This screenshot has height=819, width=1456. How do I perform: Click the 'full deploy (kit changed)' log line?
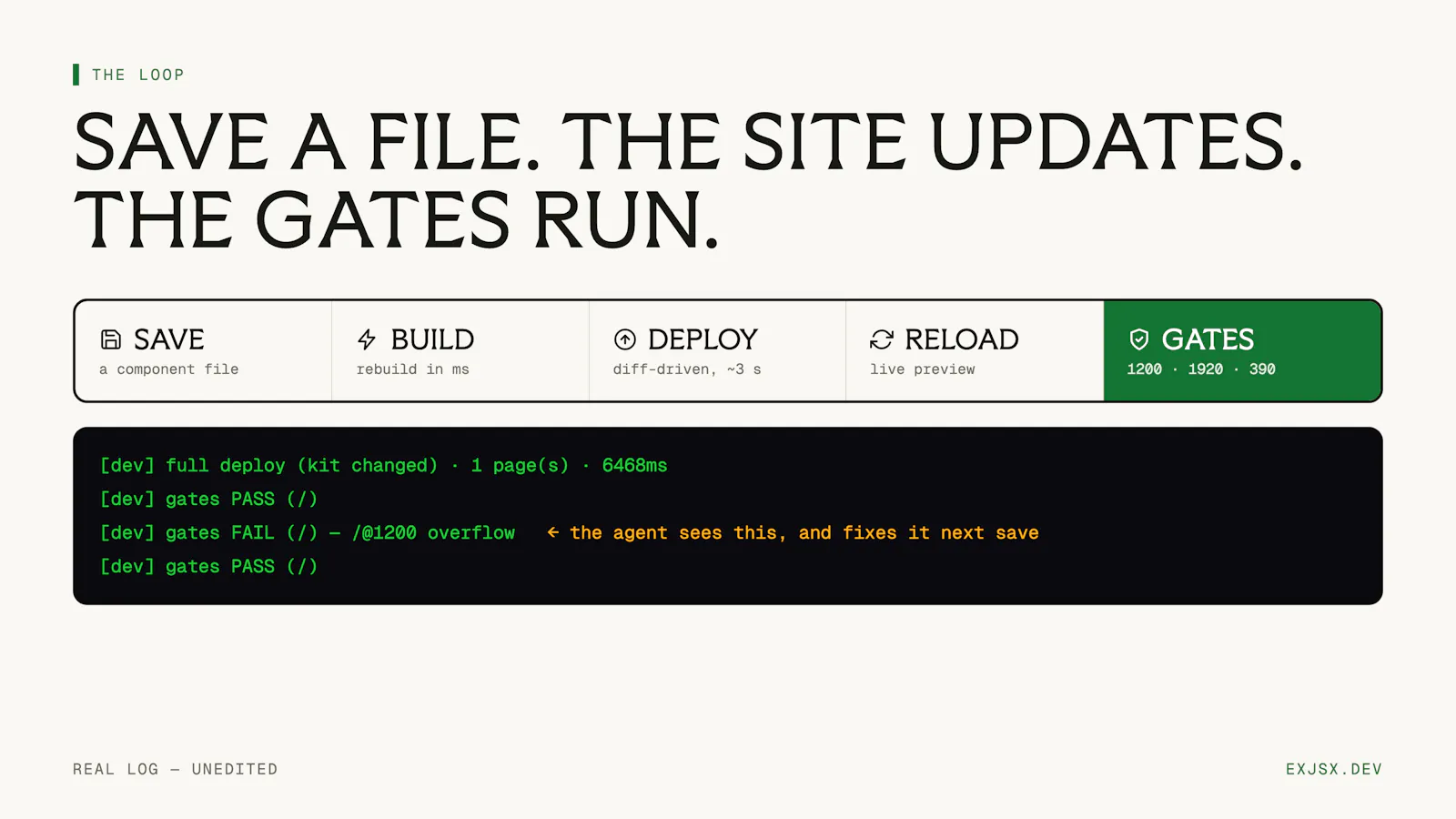[x=383, y=465]
